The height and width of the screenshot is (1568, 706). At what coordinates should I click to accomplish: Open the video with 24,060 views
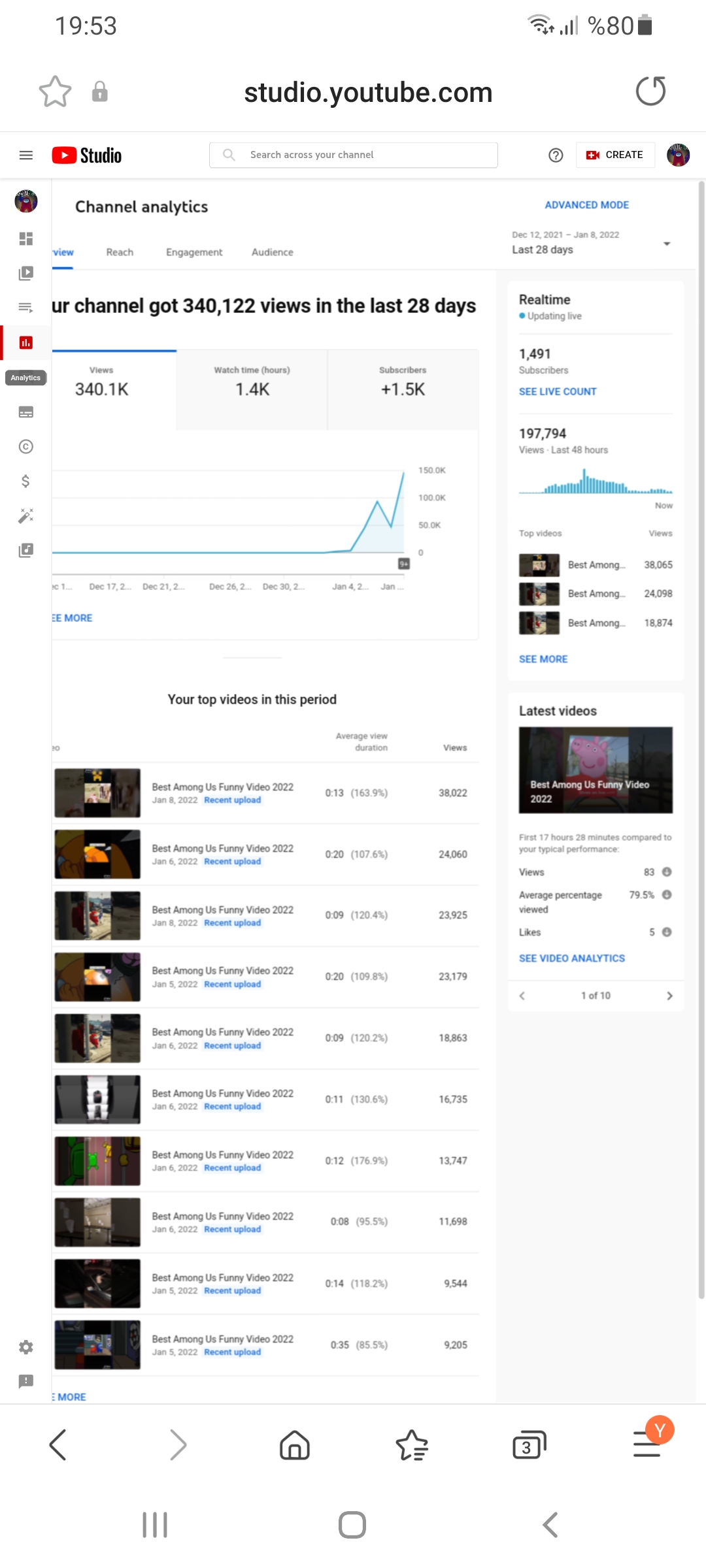click(265, 855)
